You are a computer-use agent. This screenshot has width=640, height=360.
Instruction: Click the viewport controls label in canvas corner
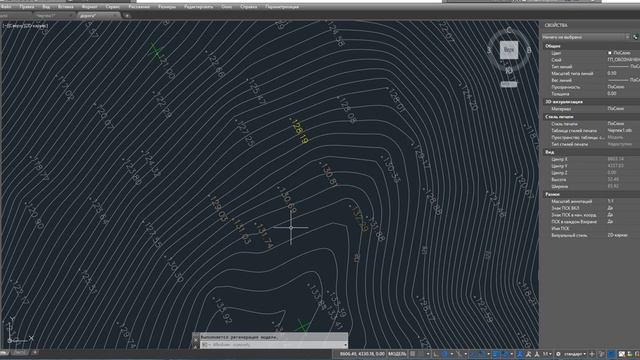pyautogui.click(x=25, y=26)
